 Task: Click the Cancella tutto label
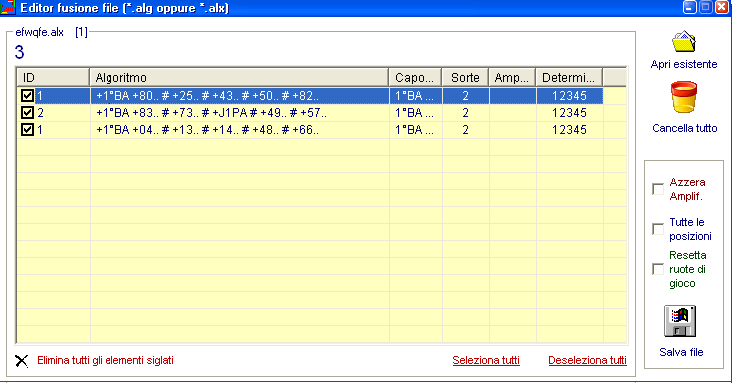pyautogui.click(x=684, y=128)
